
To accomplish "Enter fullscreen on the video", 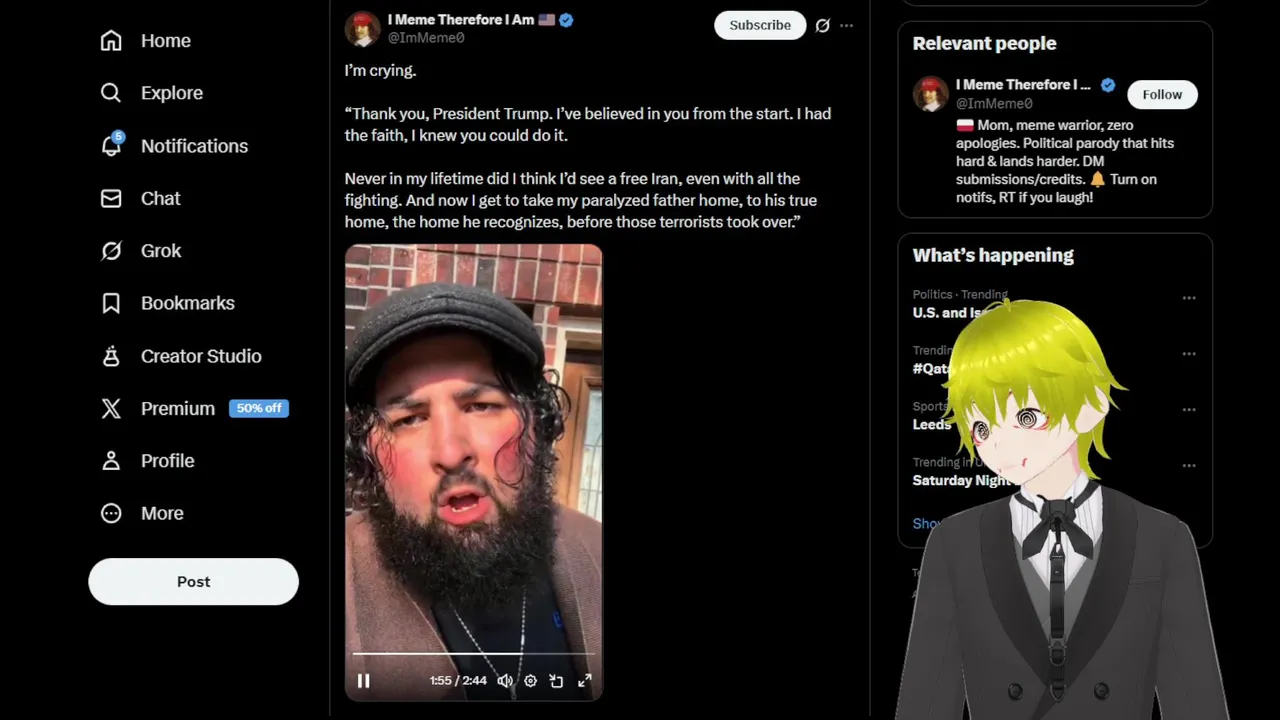I will tap(585, 681).
